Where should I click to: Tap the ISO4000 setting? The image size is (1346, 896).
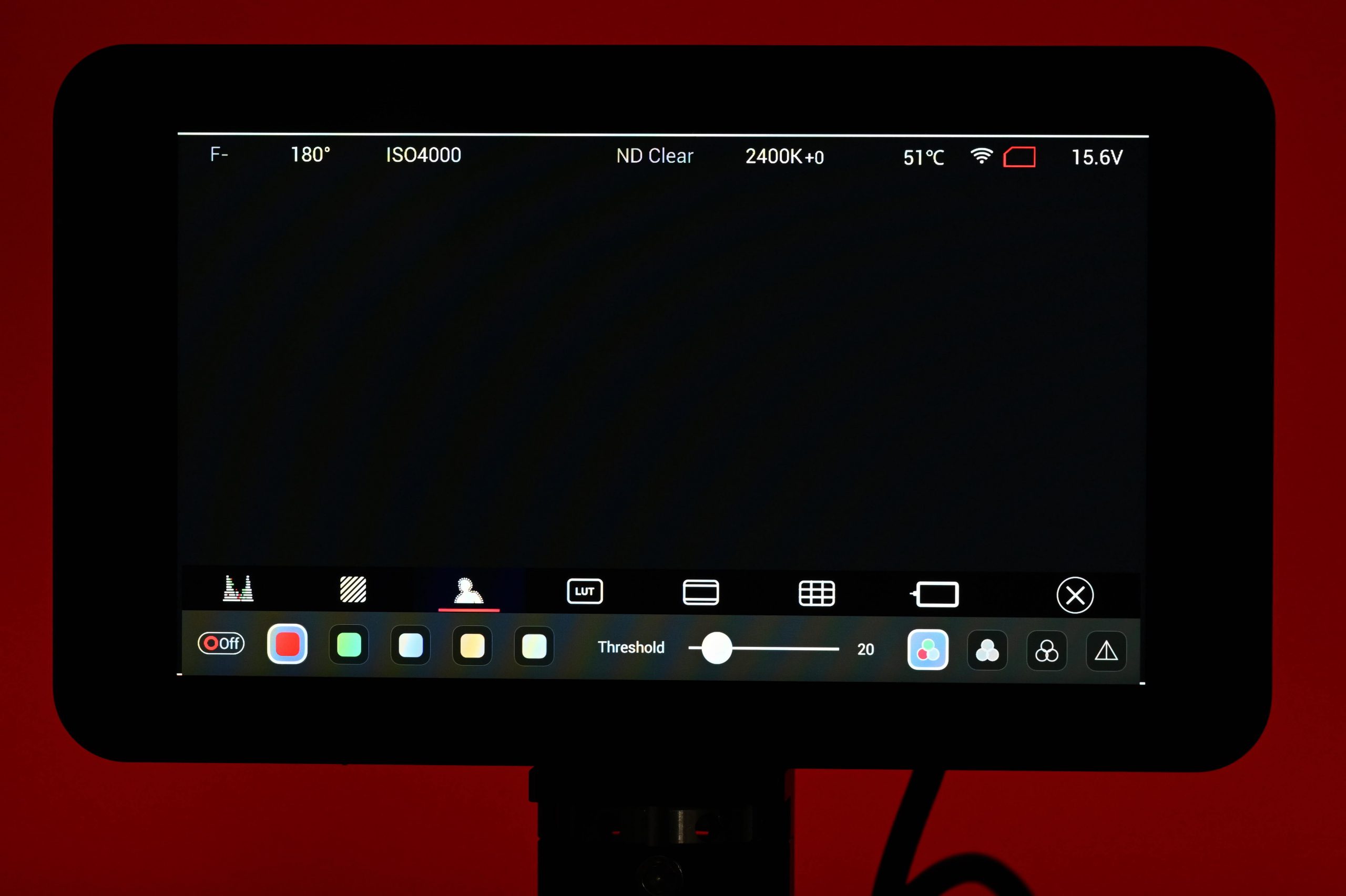click(423, 155)
